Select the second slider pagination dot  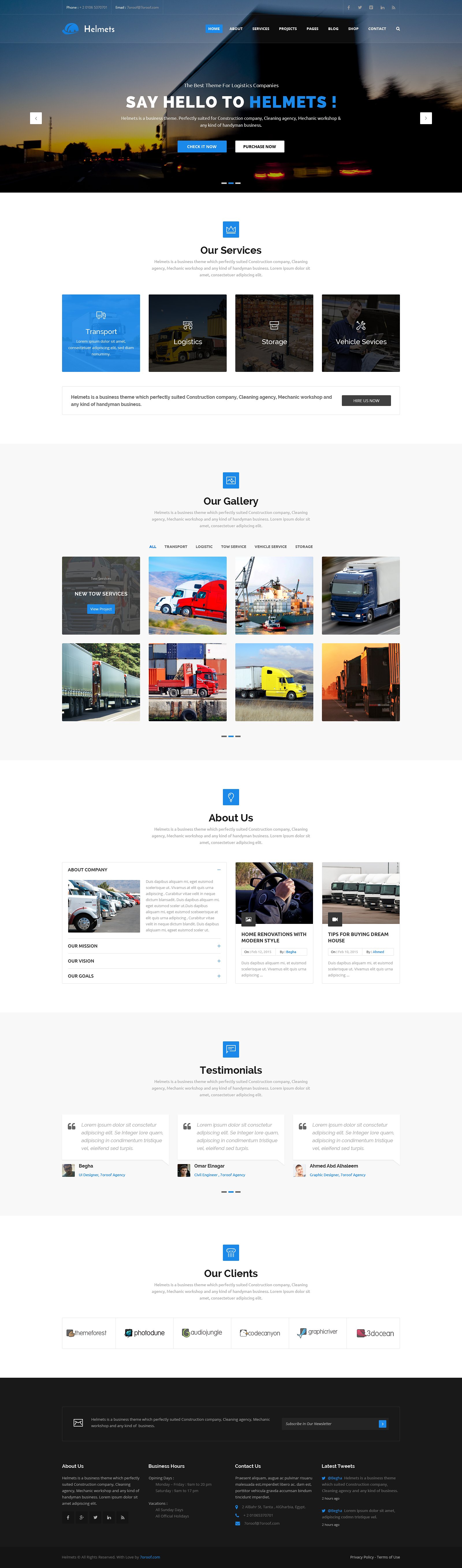point(231,183)
